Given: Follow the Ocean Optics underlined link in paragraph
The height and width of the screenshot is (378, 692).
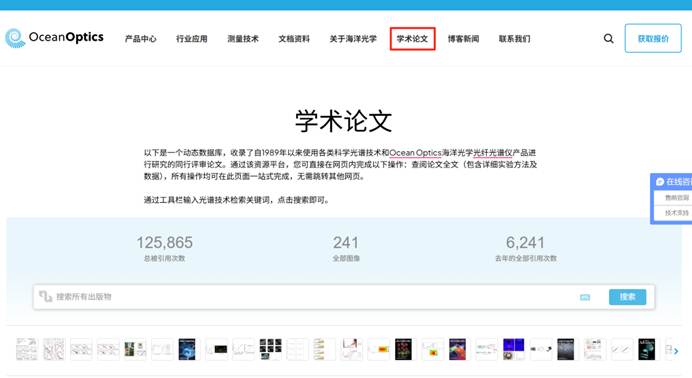Looking at the screenshot, I should (x=415, y=153).
